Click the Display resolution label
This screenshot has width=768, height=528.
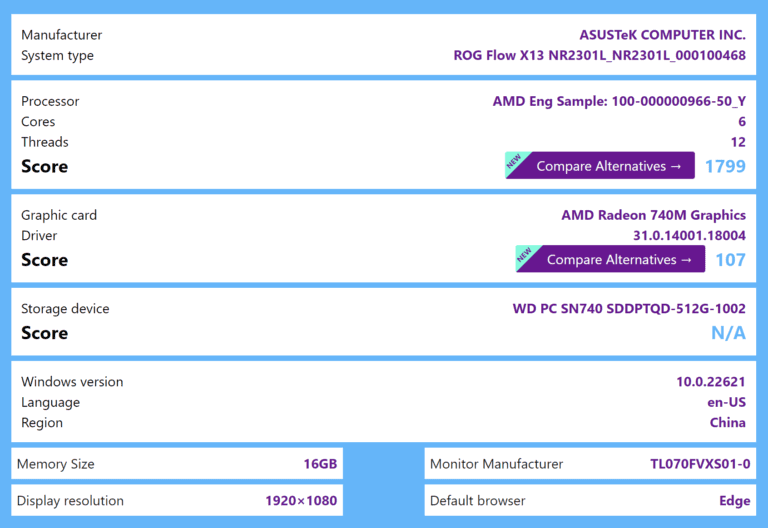click(70, 501)
